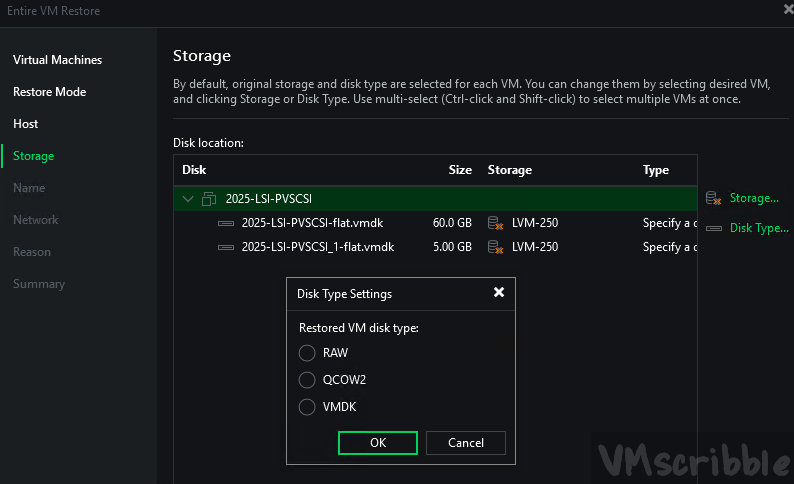
Task: Open the Storage... link
Action: tap(753, 198)
